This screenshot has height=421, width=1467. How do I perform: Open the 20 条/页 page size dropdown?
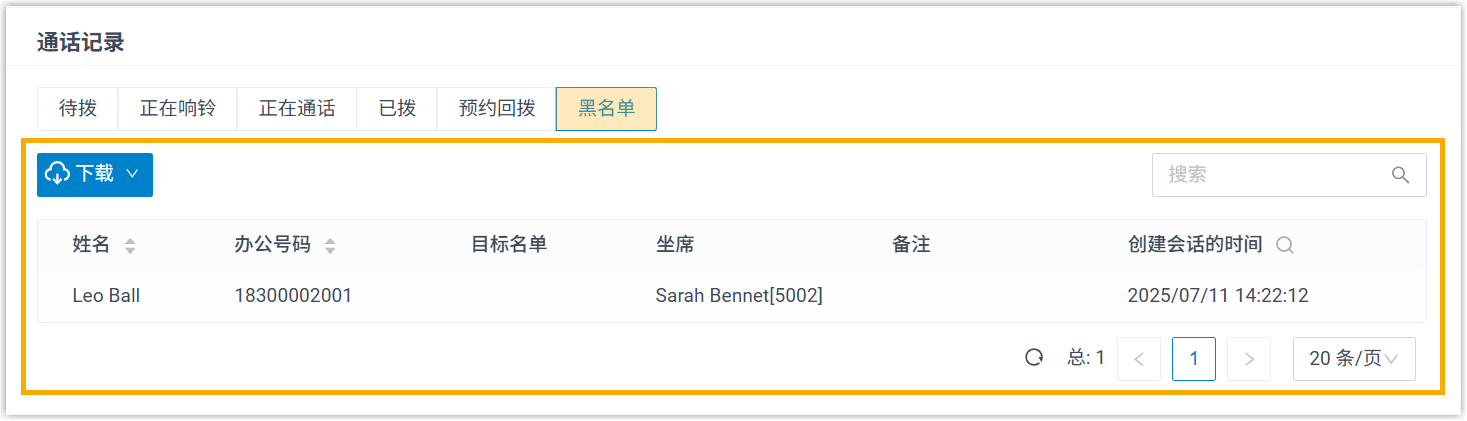coord(1354,359)
